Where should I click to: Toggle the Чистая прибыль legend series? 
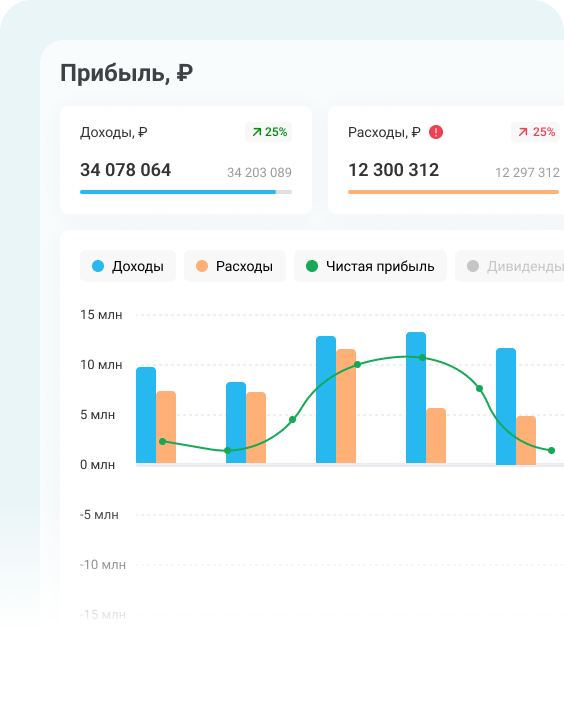click(x=370, y=266)
